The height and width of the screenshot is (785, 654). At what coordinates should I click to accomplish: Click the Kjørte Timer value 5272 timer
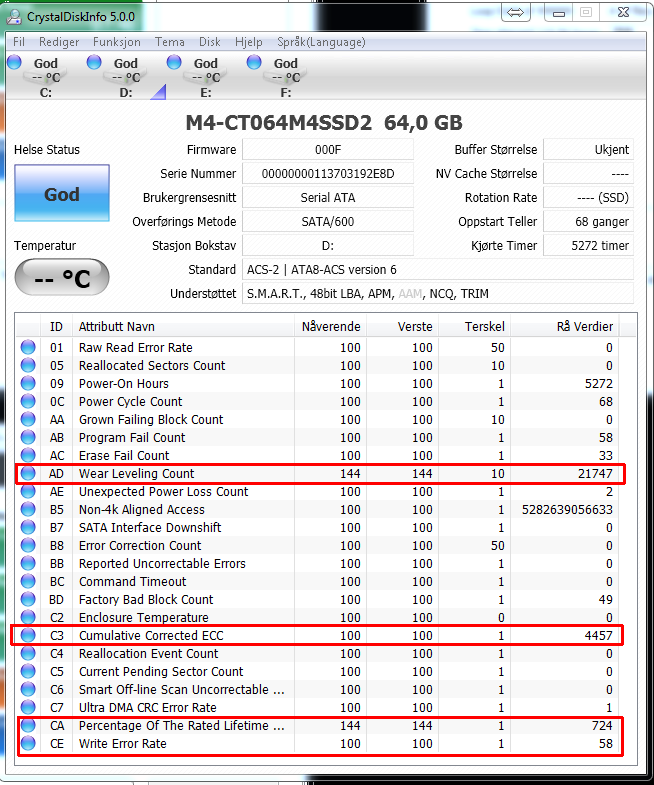coord(588,246)
